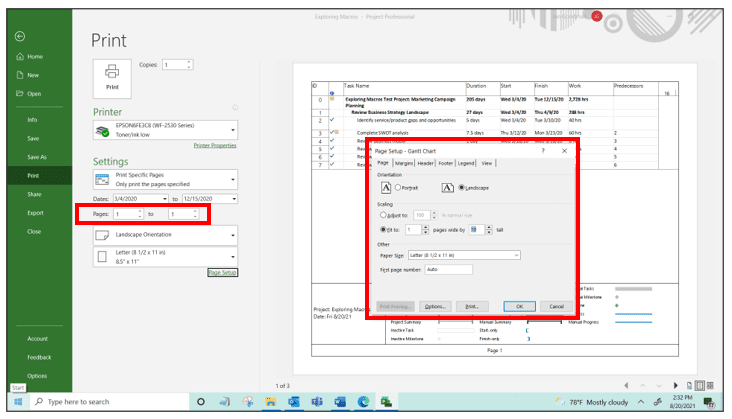Select the Fit to scaling radio button
This screenshot has width=732, height=419.
(x=383, y=230)
